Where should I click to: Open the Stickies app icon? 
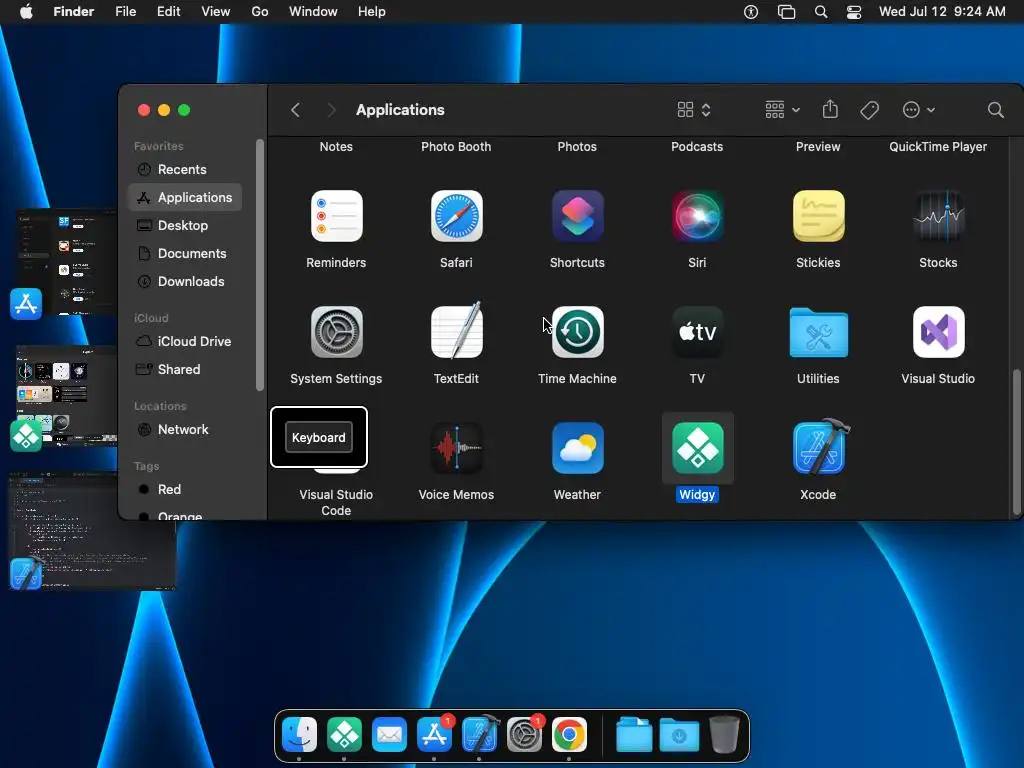point(818,216)
